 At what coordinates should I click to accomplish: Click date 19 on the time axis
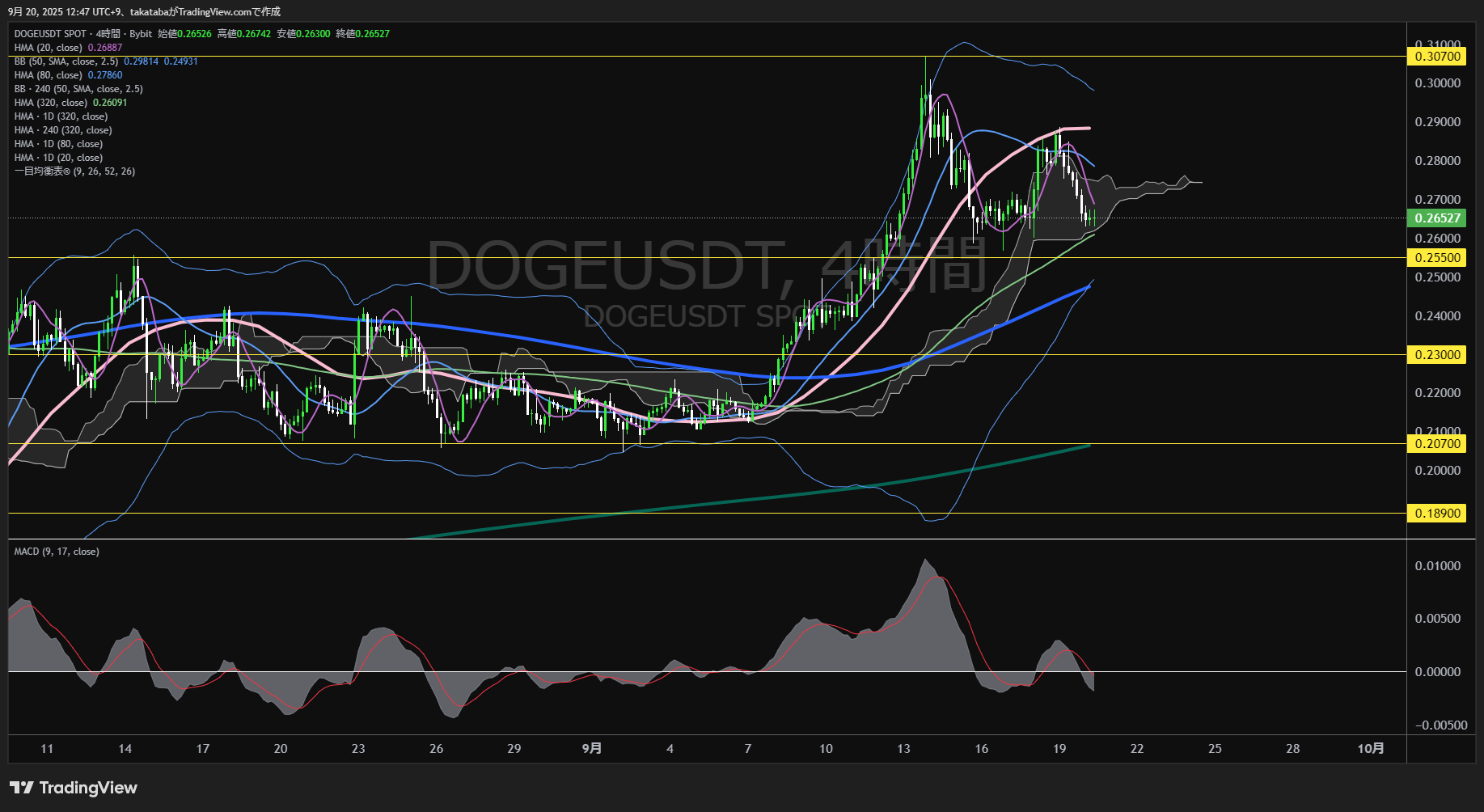point(1059,749)
